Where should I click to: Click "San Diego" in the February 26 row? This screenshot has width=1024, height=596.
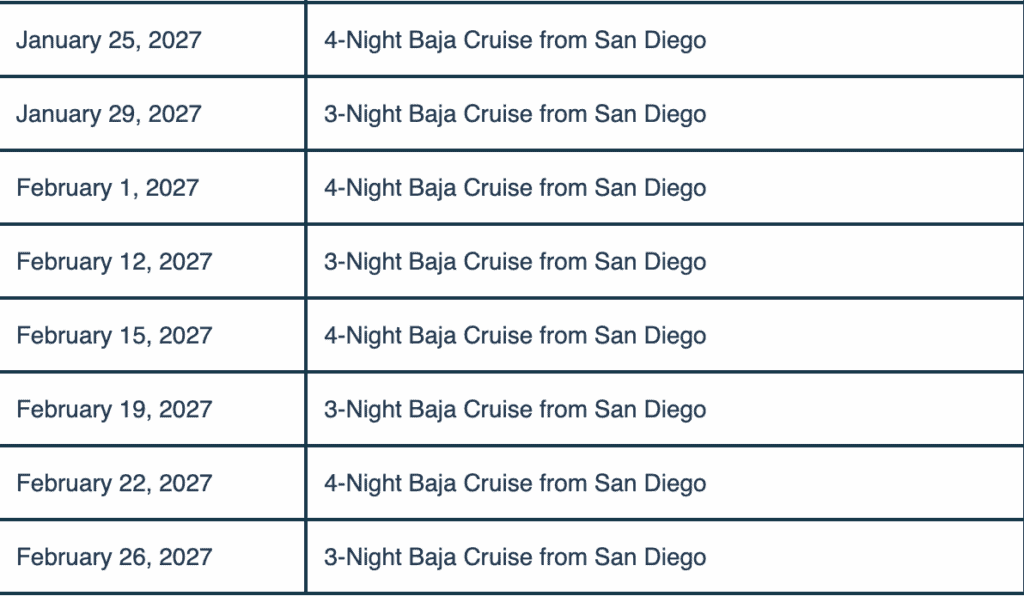[650, 557]
